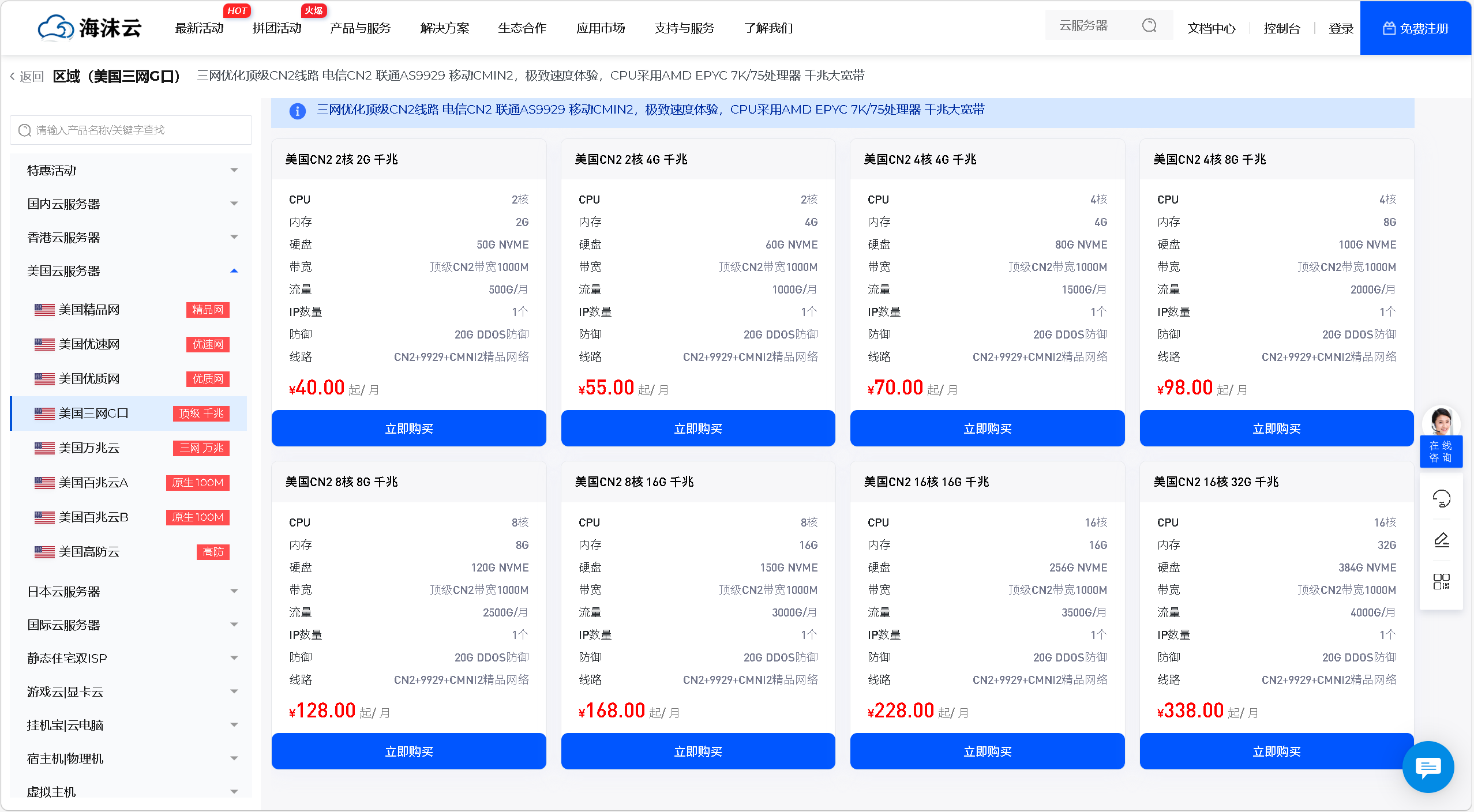Expand the 游戏云|显卡云 section
Screen dimensions: 1474x812
(131, 691)
